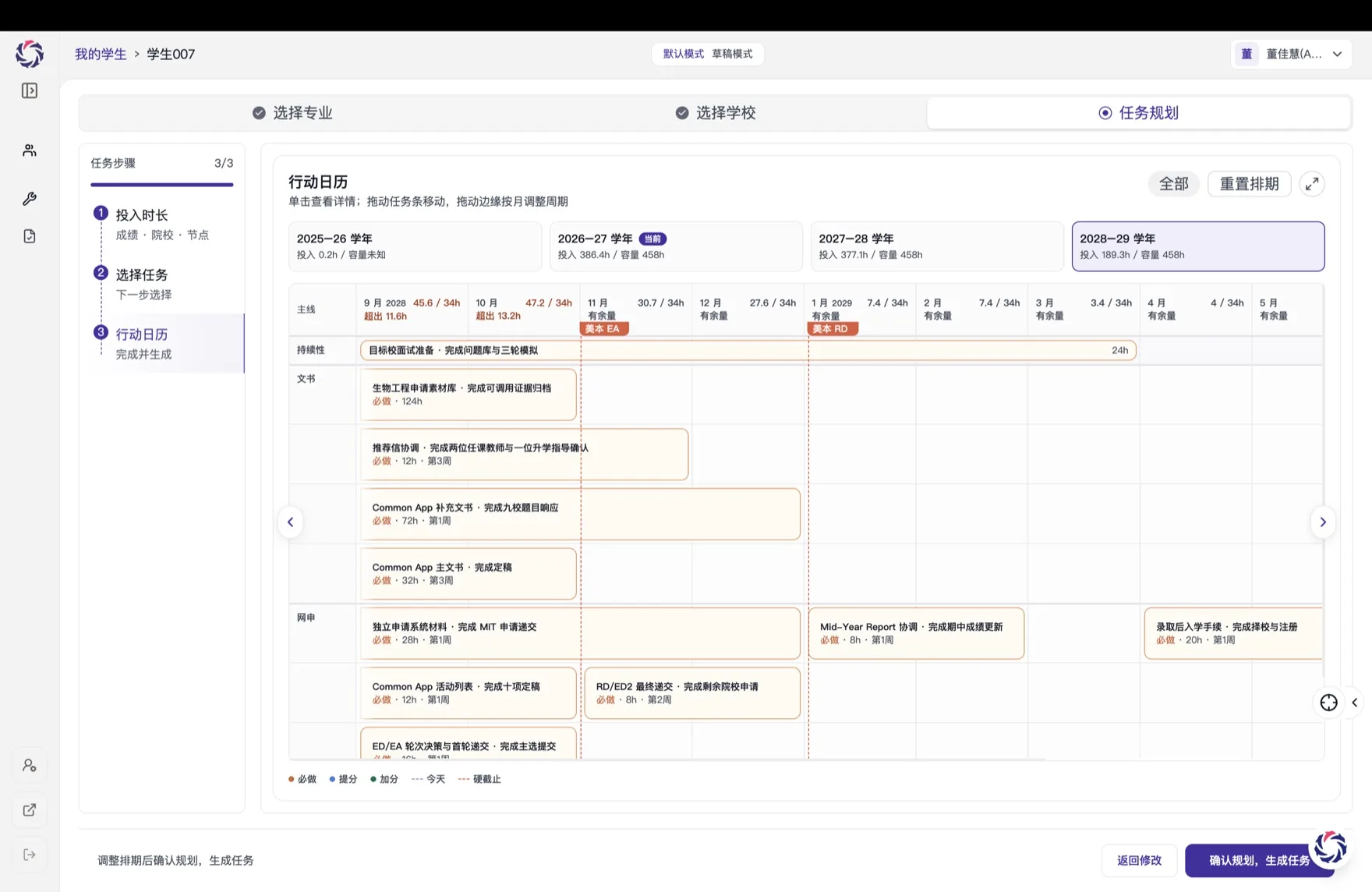Open the students (people) sidebar icon
The width and height of the screenshot is (1372, 892).
click(30, 150)
